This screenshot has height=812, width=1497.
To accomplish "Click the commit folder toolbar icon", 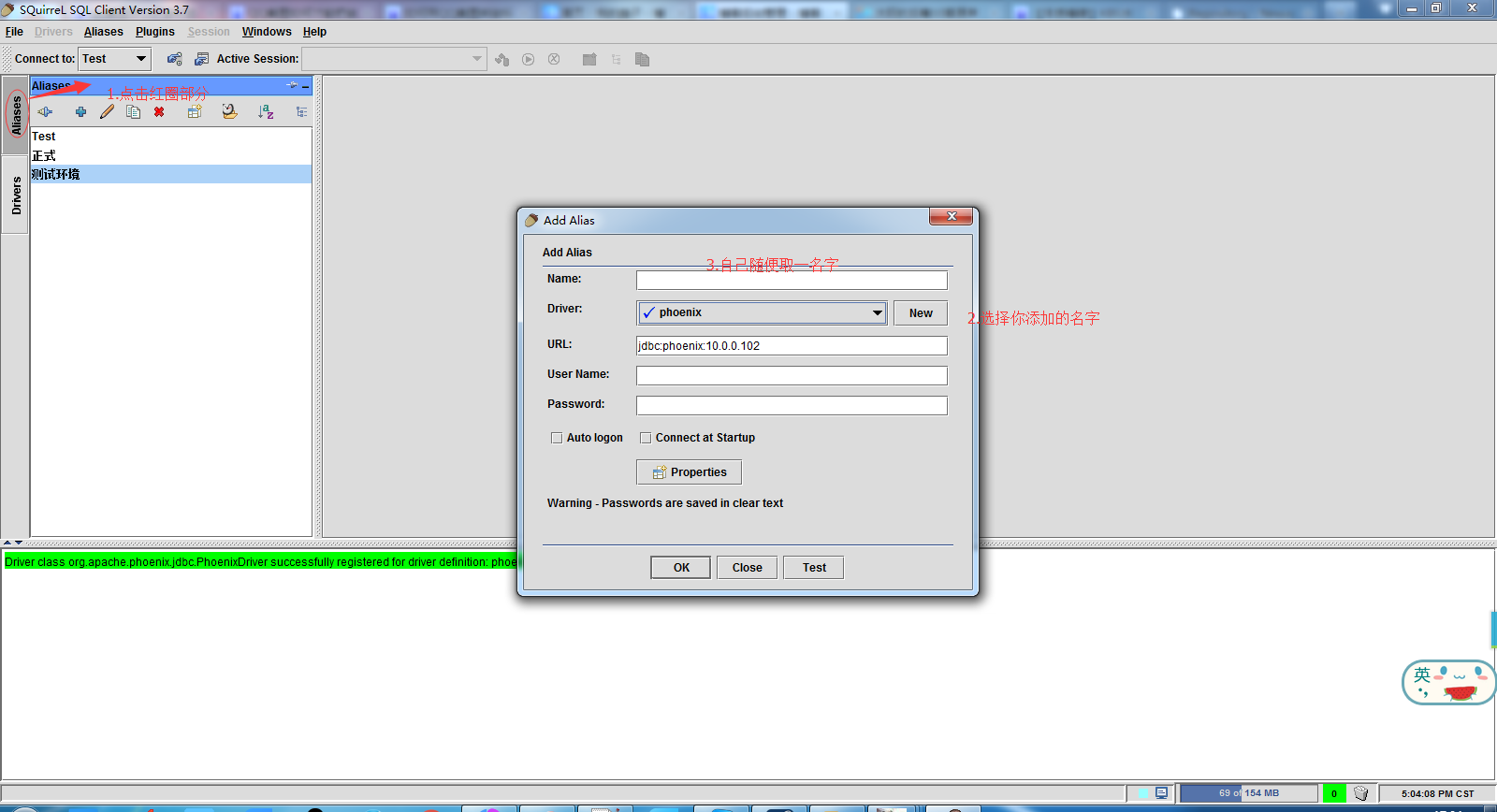I will [x=589, y=60].
